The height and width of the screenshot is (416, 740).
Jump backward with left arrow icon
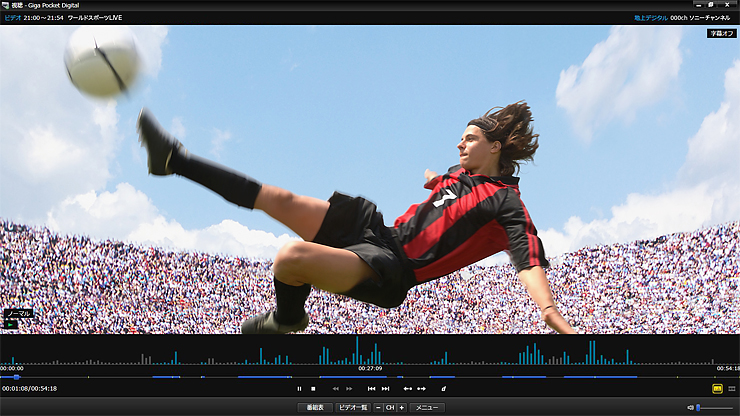pyautogui.click(x=407, y=388)
